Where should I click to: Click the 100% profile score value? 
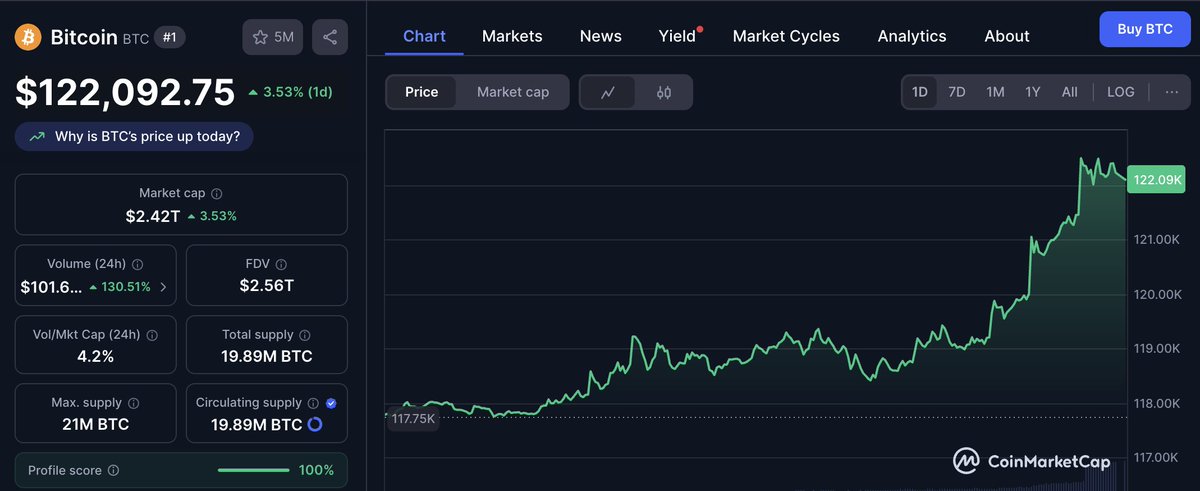coord(316,470)
